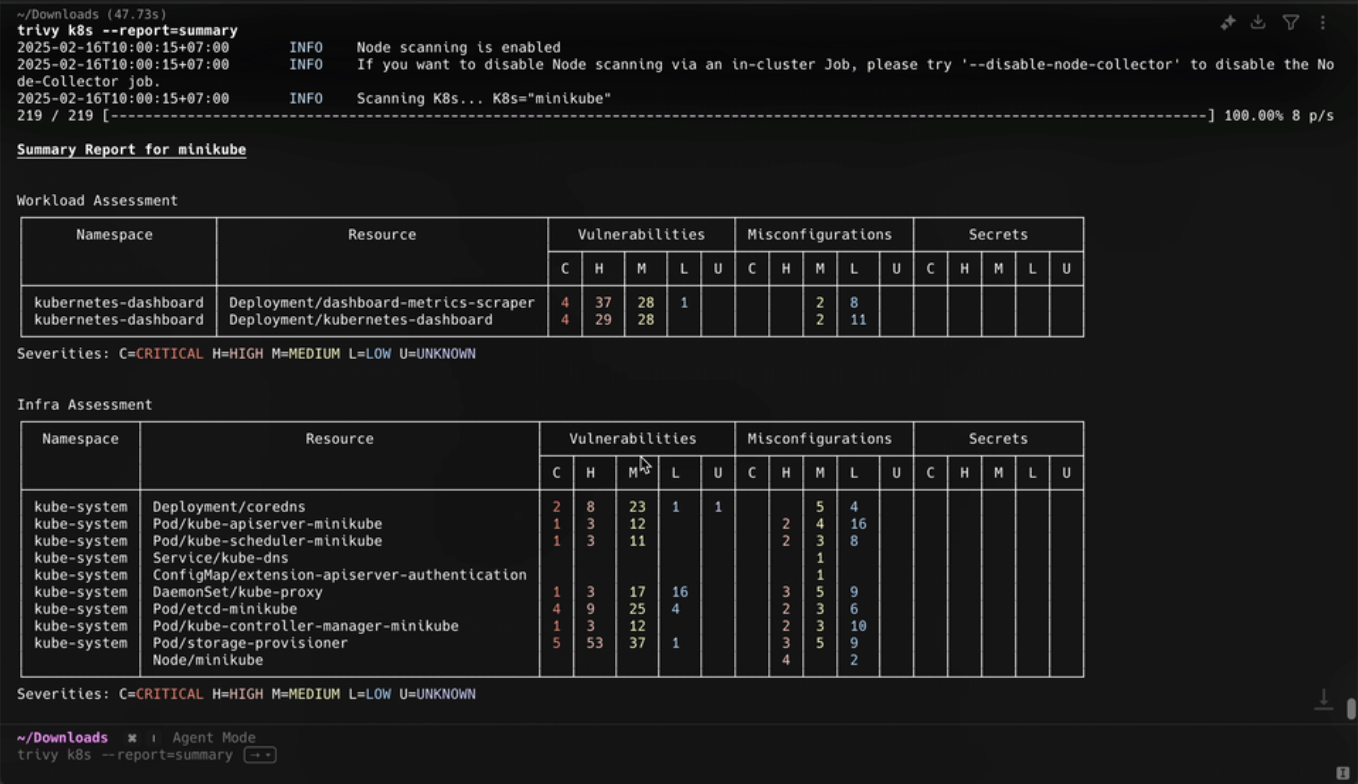Switch to the ~/Downloads tab
1358x784 pixels.
62,737
